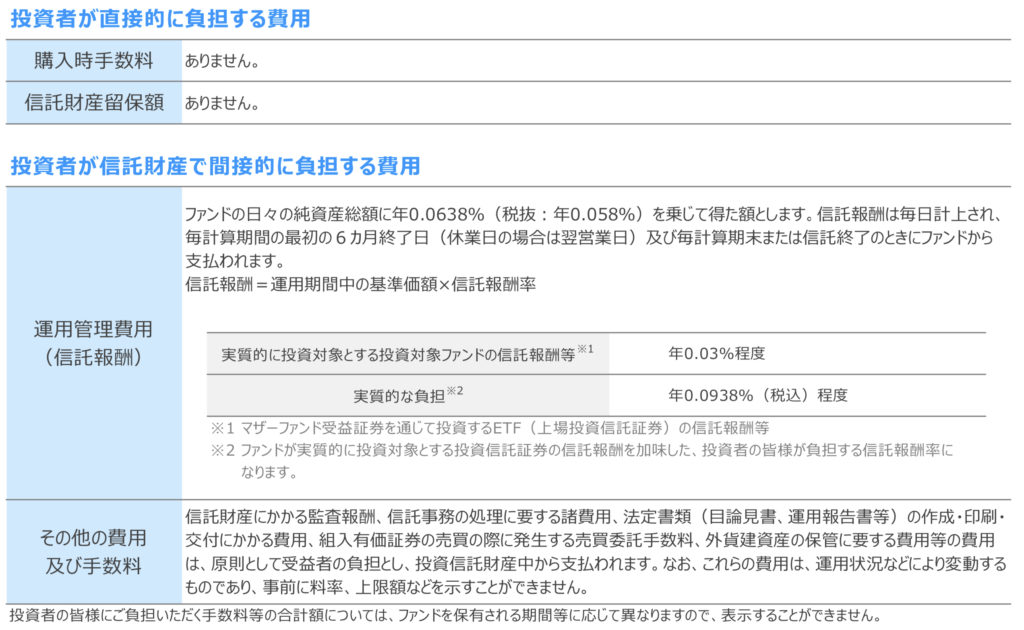Image resolution: width=1024 pixels, height=630 pixels.
Task: Select the 信託財産留保額 label cell
Action: (x=94, y=103)
